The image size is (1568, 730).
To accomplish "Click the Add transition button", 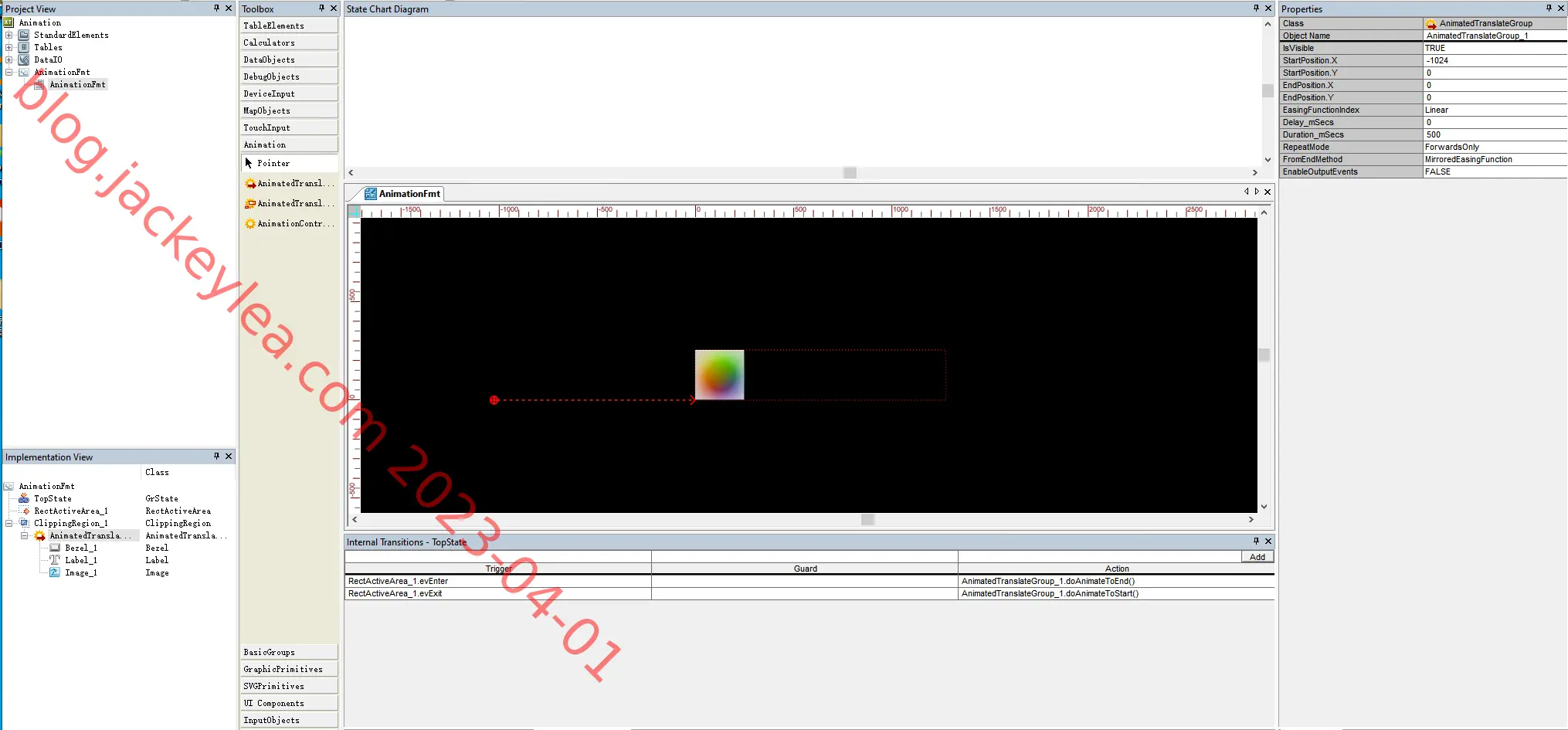I will click(1257, 557).
